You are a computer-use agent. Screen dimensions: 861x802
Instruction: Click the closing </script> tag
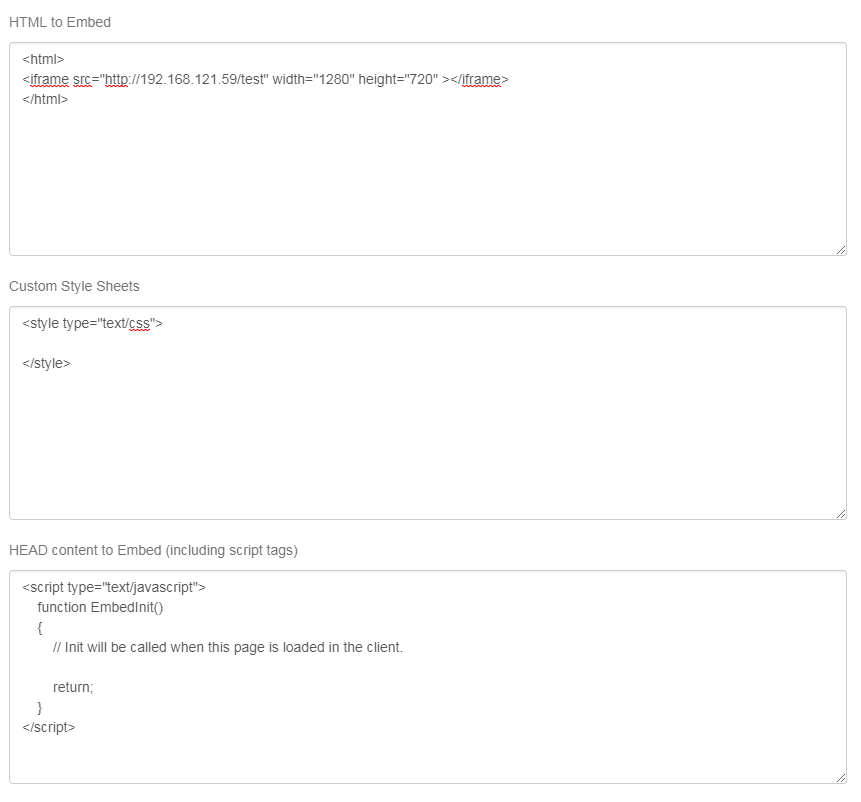(x=48, y=727)
